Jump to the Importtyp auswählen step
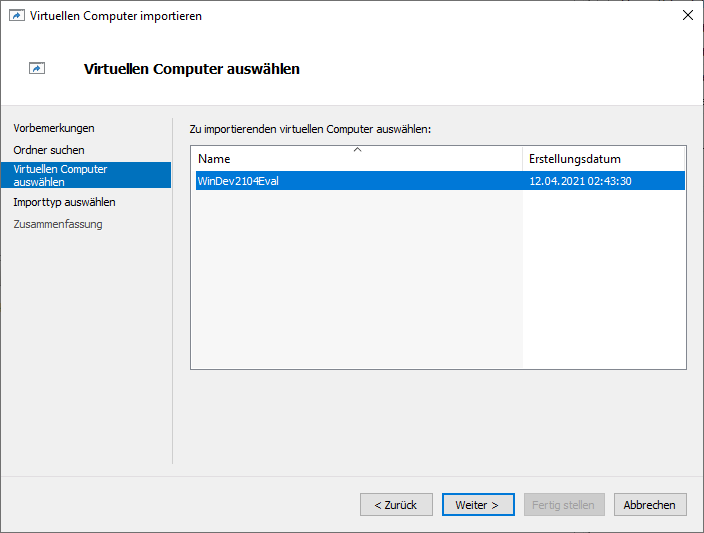Viewport: 704px width, 533px height. point(64,202)
